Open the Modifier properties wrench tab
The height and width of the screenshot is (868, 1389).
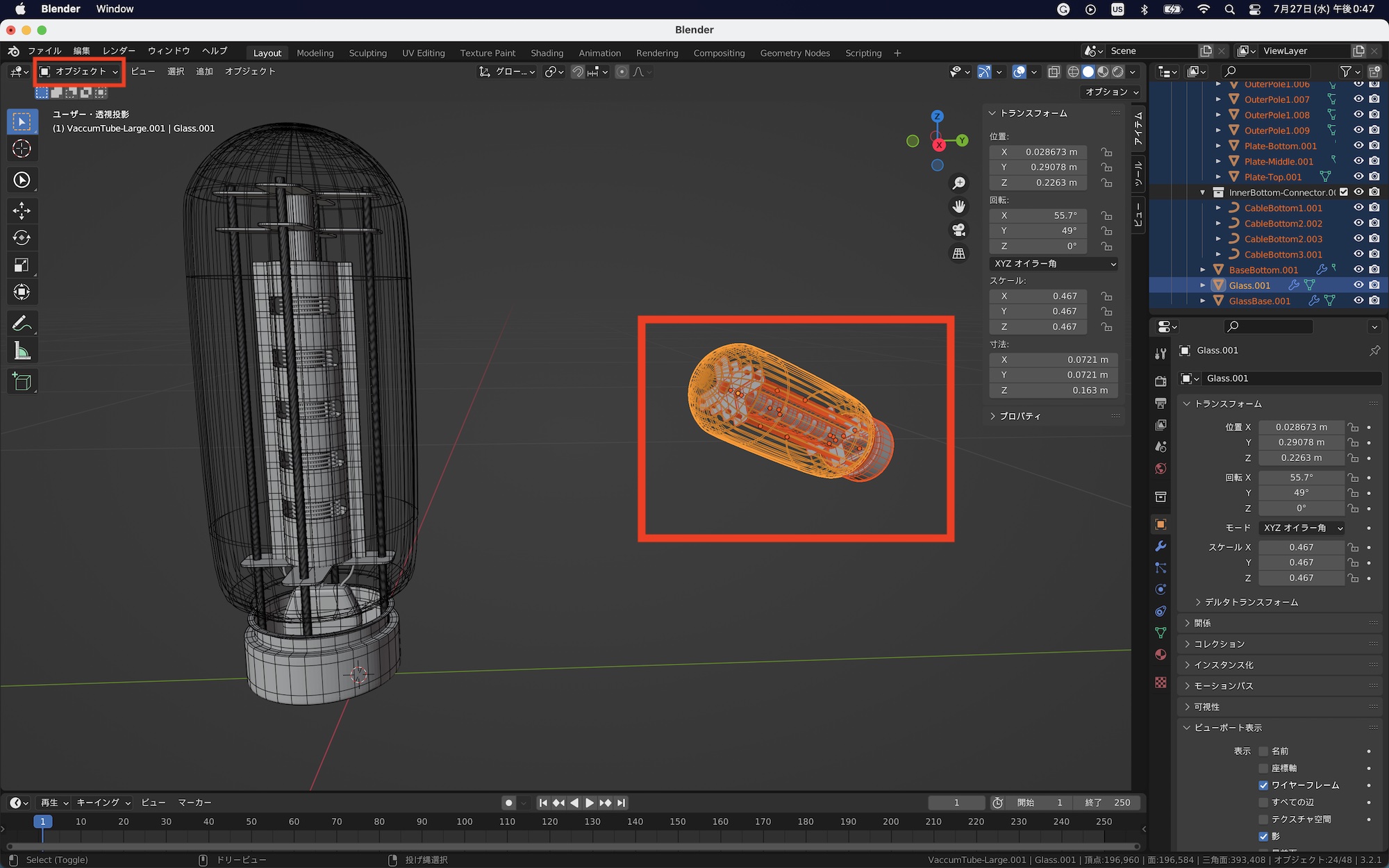[x=1161, y=546]
